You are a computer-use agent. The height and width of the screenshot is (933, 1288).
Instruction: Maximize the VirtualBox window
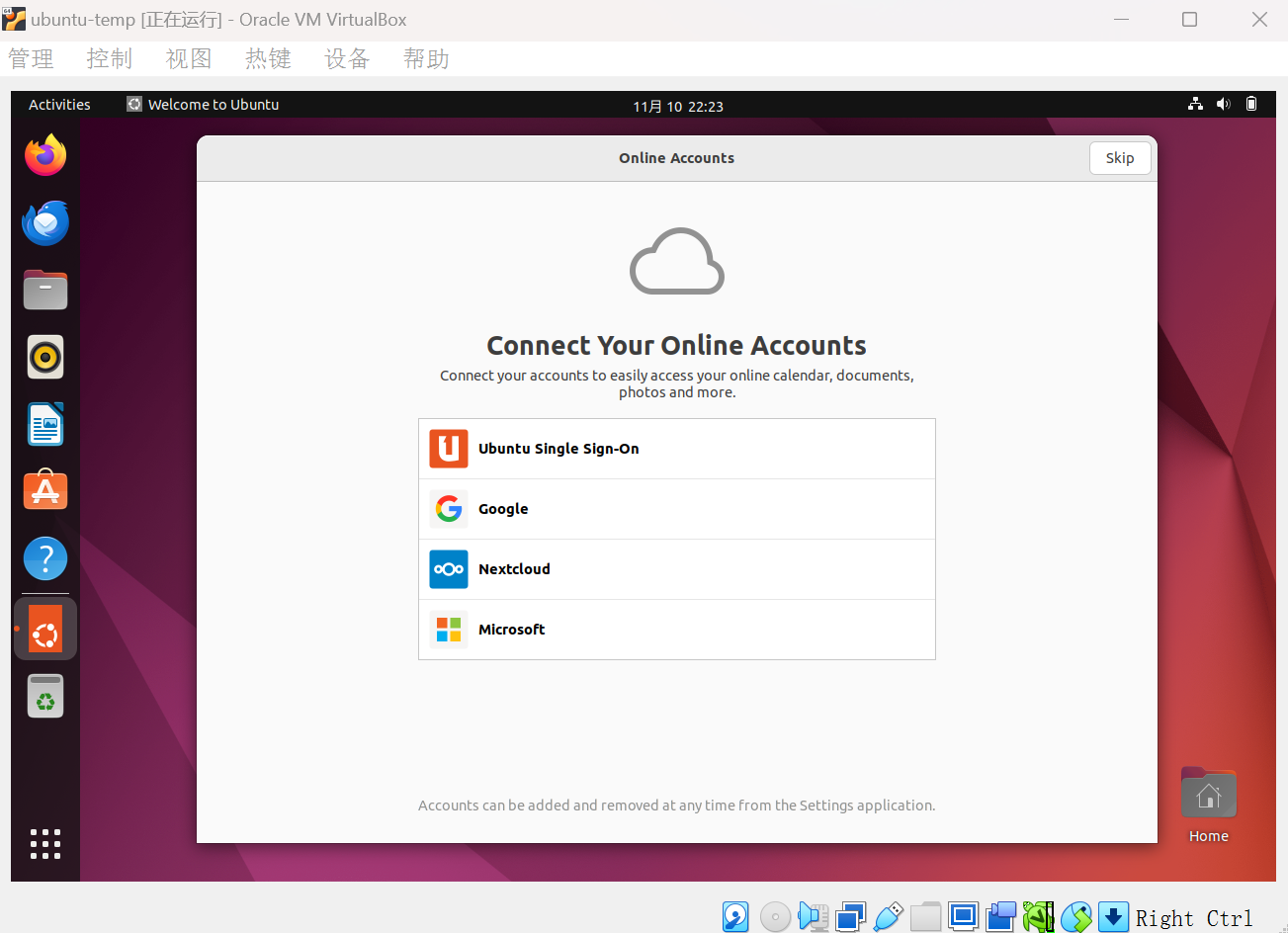[x=1190, y=20]
